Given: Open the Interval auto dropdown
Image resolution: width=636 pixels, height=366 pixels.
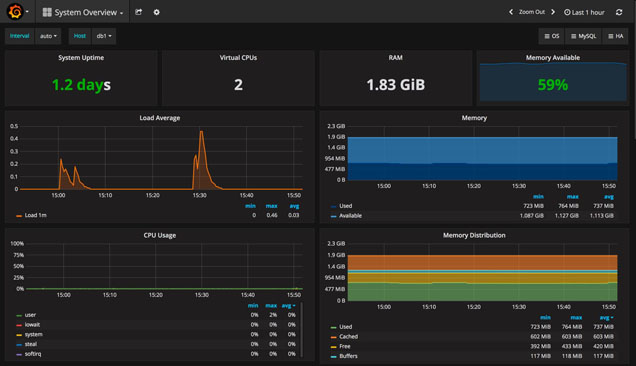Looking at the screenshot, I should pyautogui.click(x=48, y=36).
